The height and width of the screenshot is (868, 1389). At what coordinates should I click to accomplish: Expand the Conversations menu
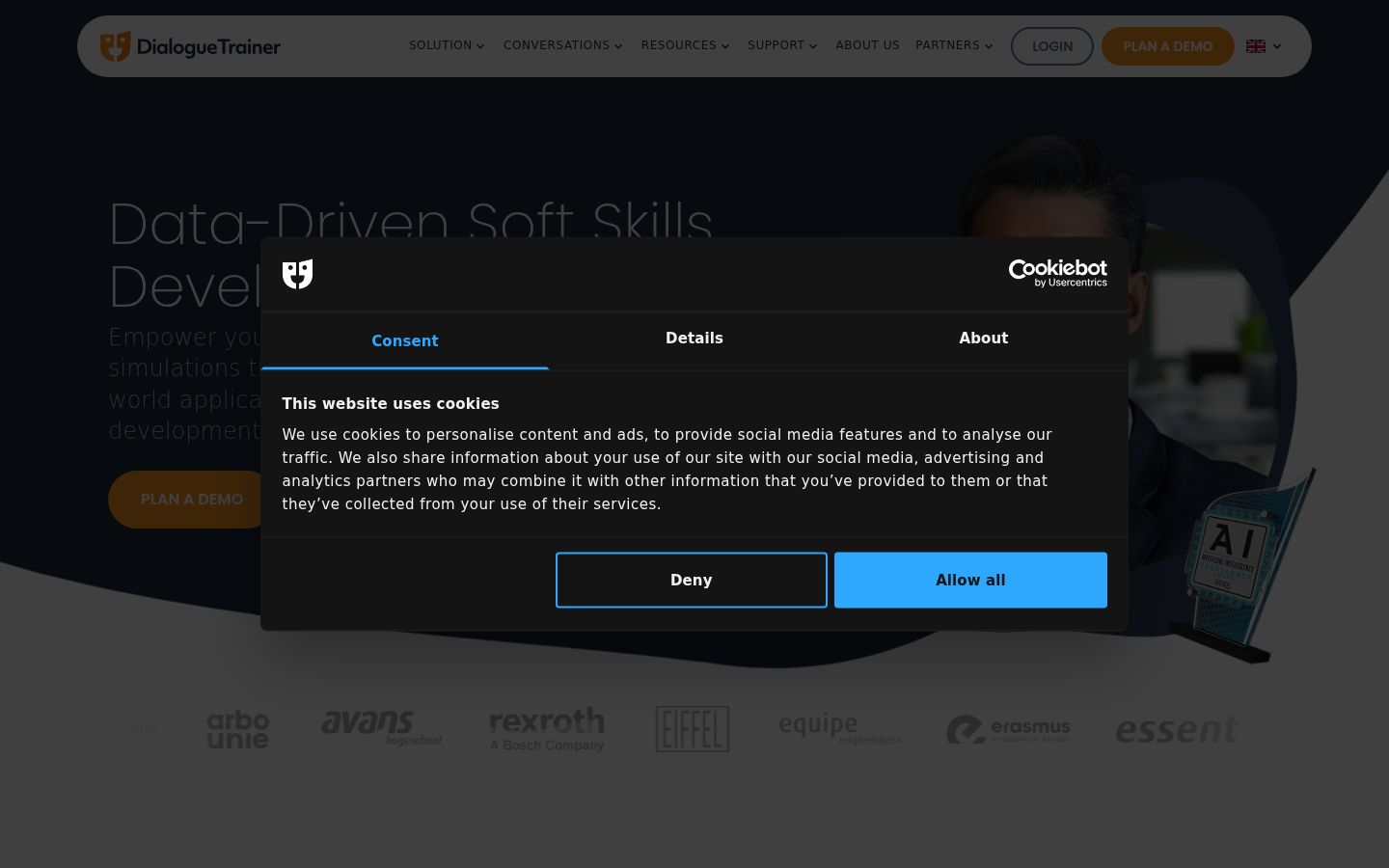pyautogui.click(x=563, y=45)
